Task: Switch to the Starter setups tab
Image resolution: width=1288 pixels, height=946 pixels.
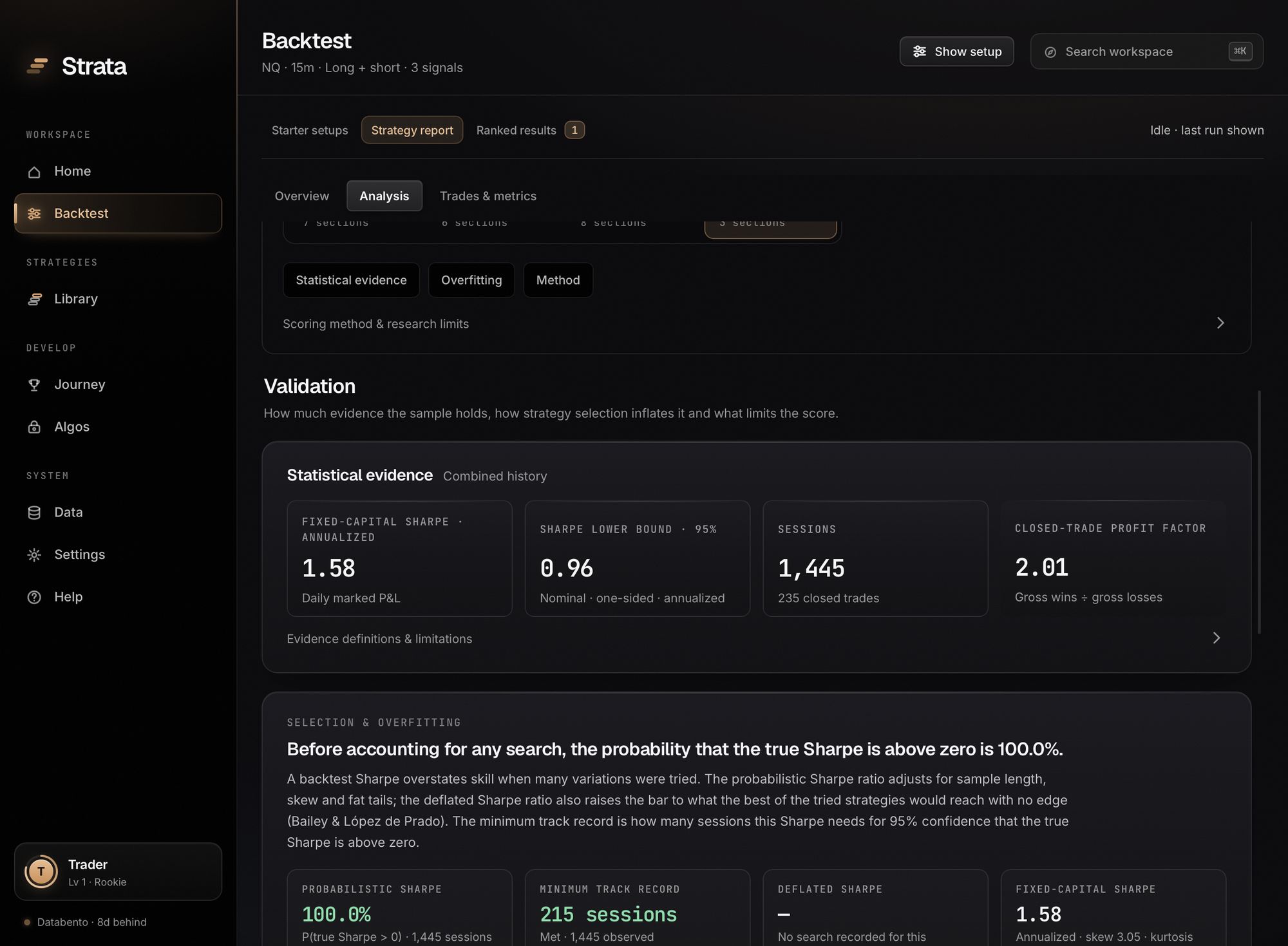Action: click(x=310, y=130)
